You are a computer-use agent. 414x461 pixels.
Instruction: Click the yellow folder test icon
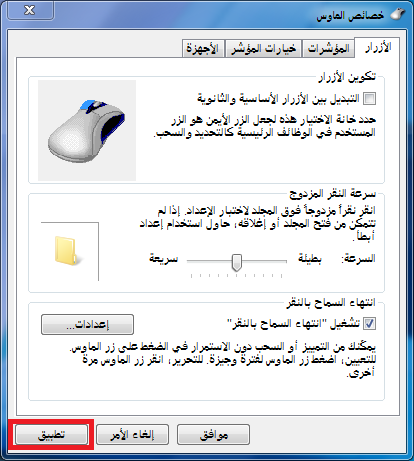click(x=68, y=251)
